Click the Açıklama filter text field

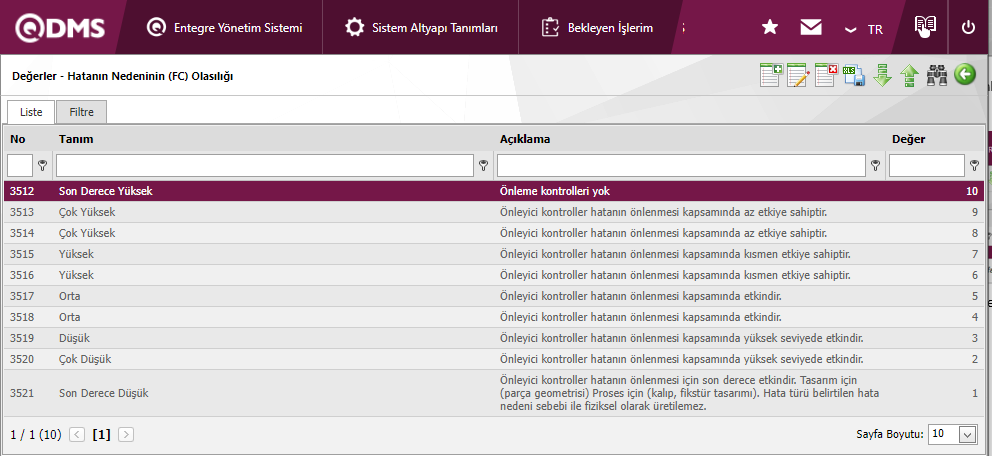(681, 165)
